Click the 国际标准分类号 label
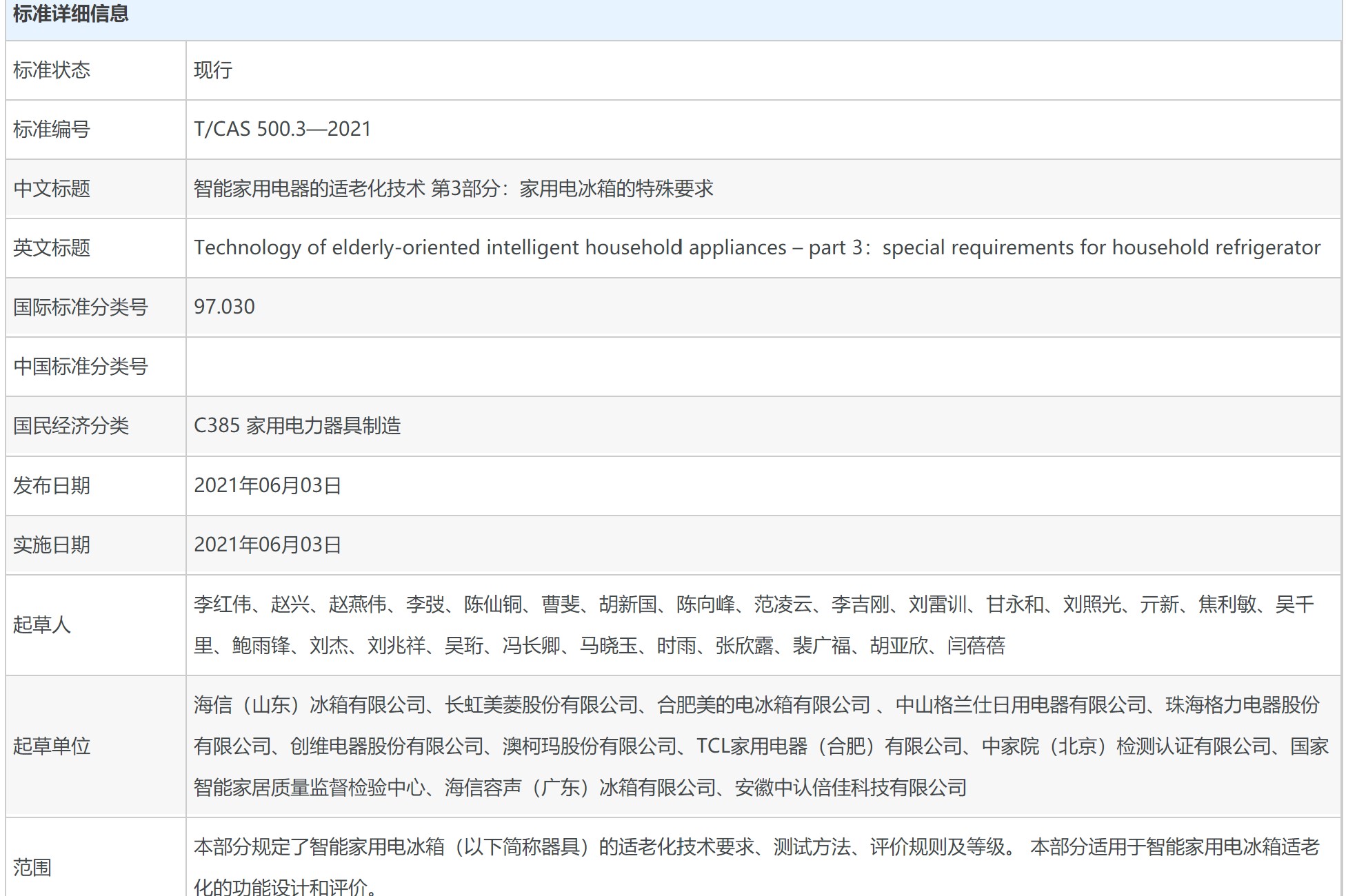This screenshot has width=1357, height=896. (81, 307)
